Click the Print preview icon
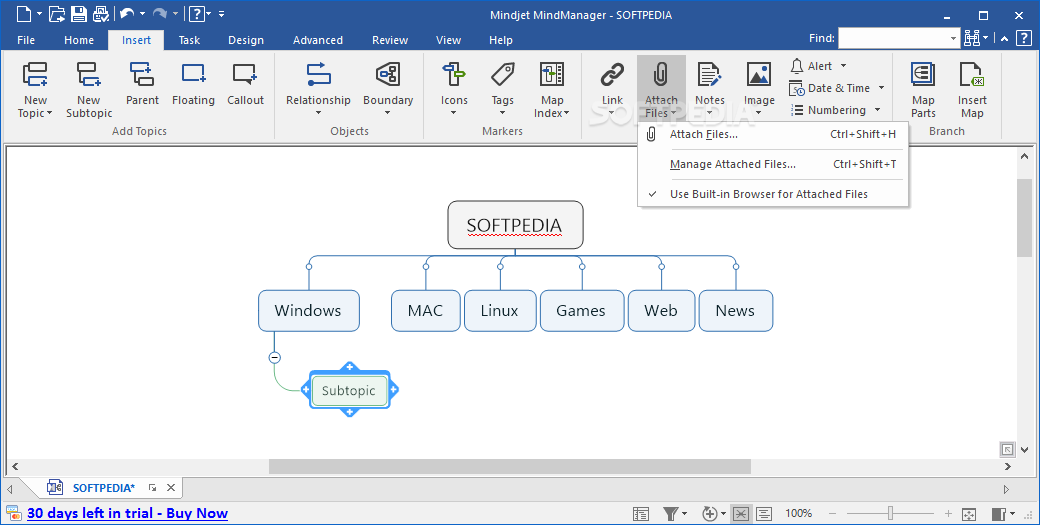The width and height of the screenshot is (1040, 525). pos(100,13)
